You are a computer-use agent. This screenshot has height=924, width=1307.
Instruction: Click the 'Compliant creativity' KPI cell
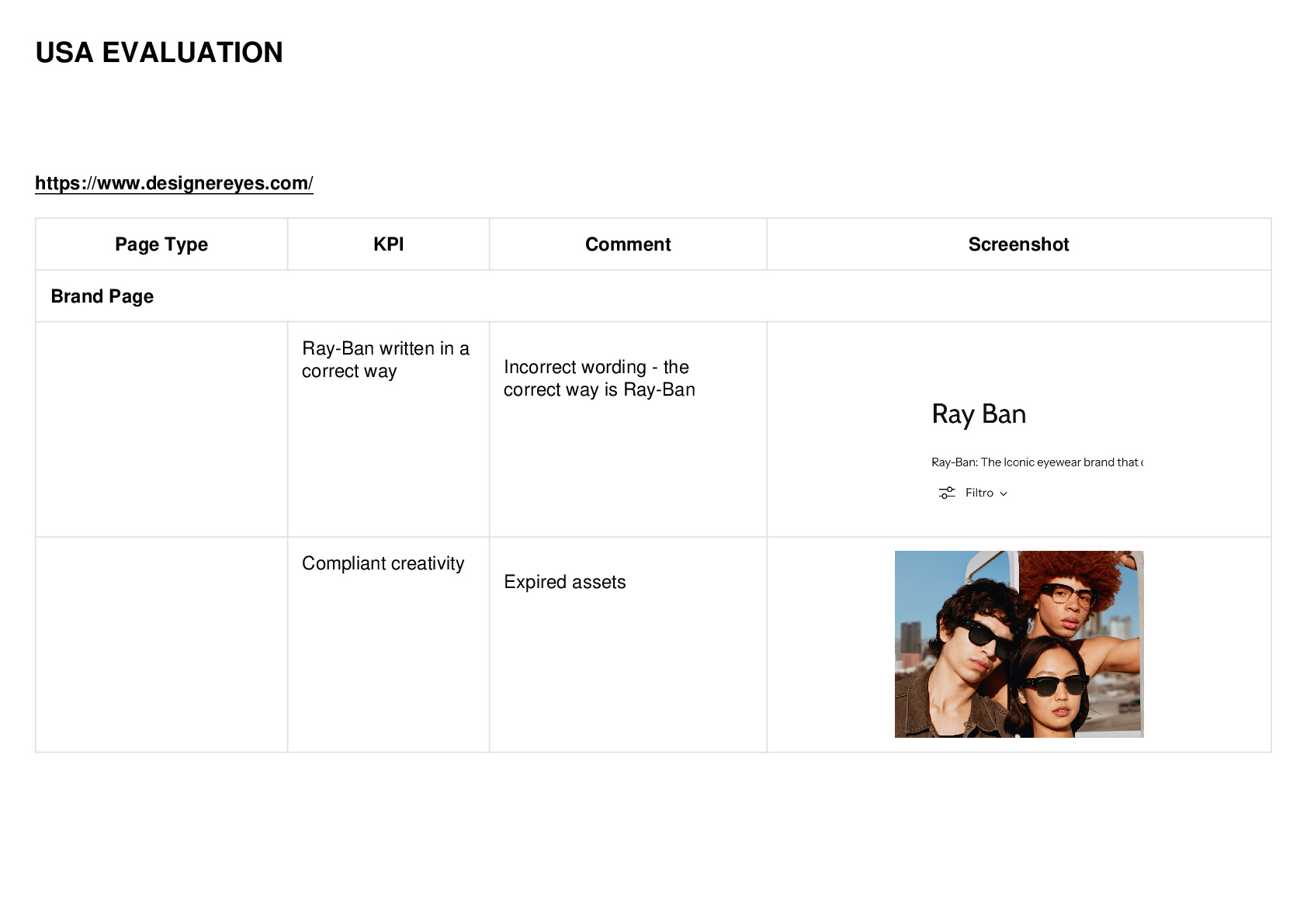[x=388, y=644]
